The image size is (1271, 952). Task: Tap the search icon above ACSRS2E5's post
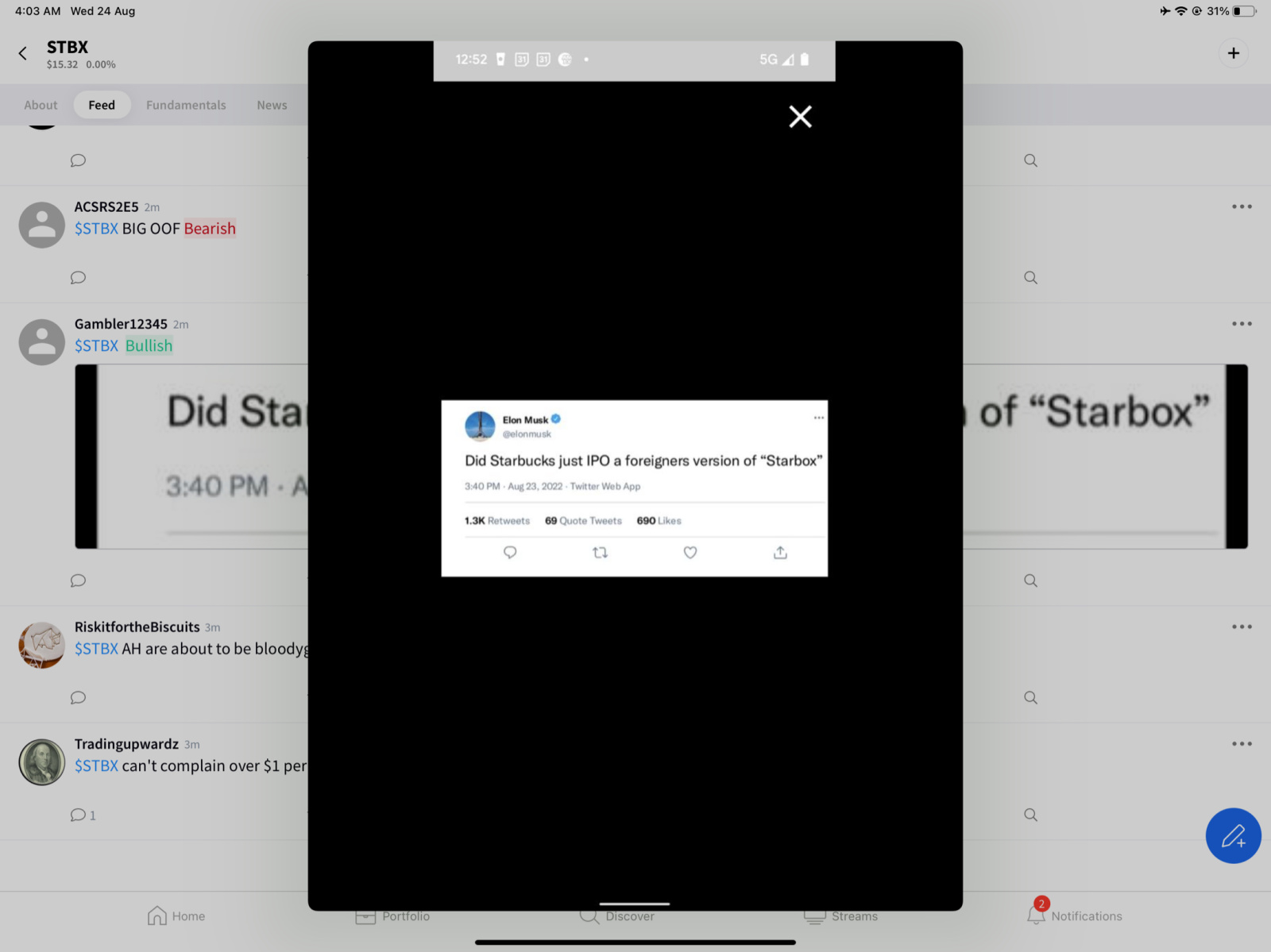pyautogui.click(x=1030, y=160)
